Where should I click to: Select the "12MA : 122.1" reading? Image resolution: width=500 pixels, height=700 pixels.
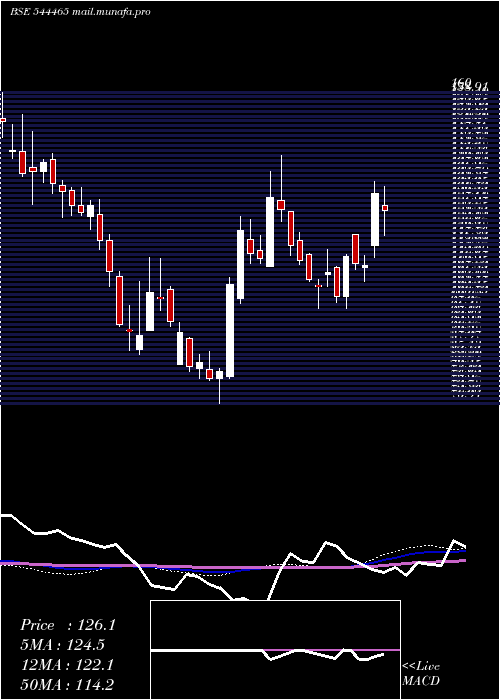[x=67, y=665]
